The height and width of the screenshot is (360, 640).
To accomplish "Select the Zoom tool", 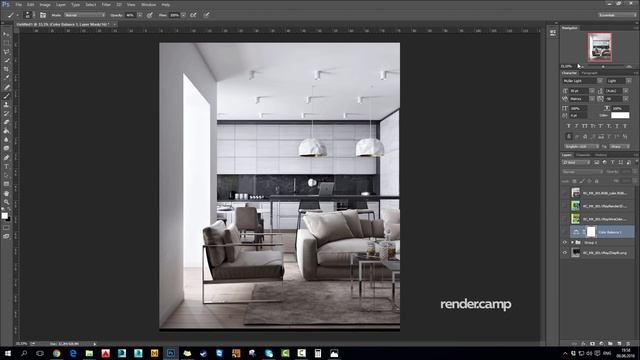I will 6,202.
